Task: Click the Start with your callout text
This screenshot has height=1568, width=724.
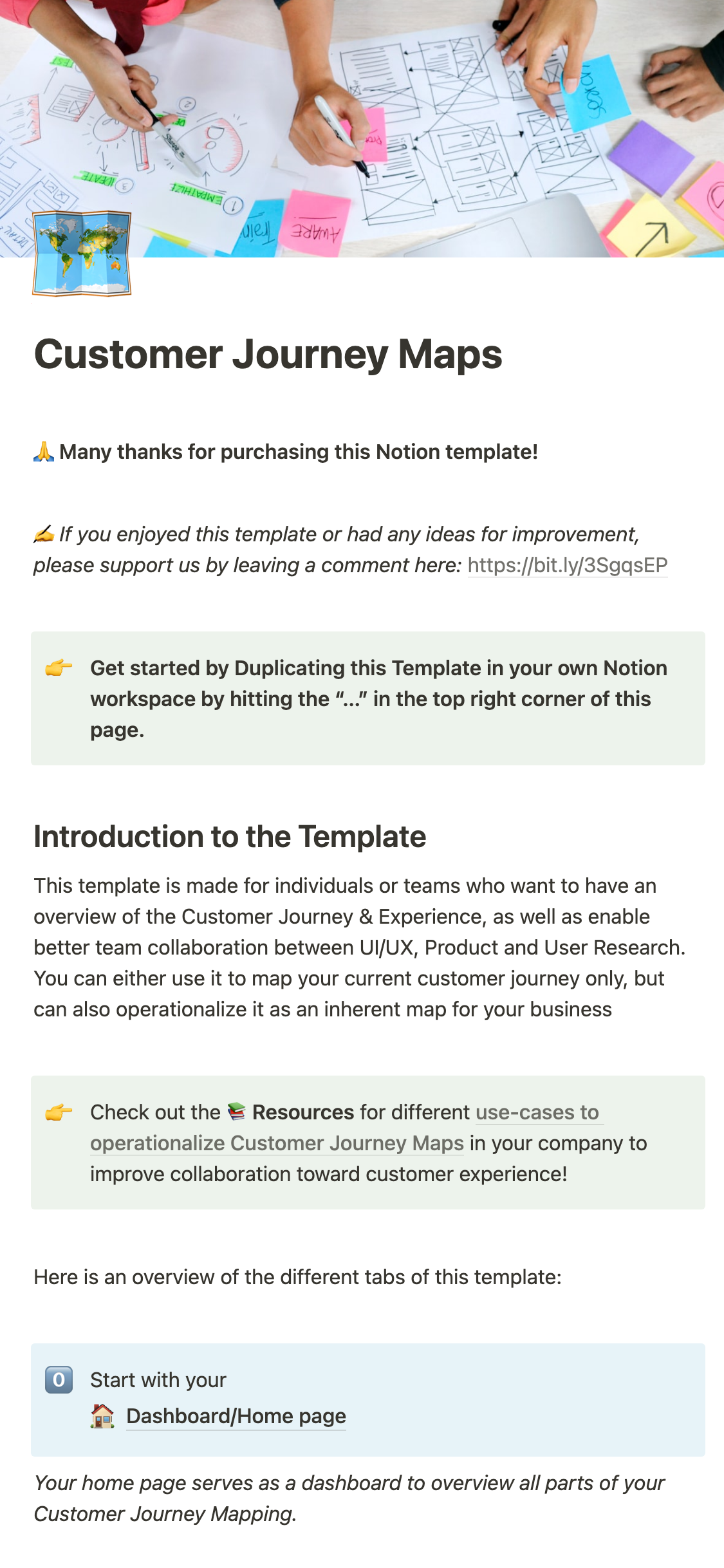Action: tap(158, 1380)
